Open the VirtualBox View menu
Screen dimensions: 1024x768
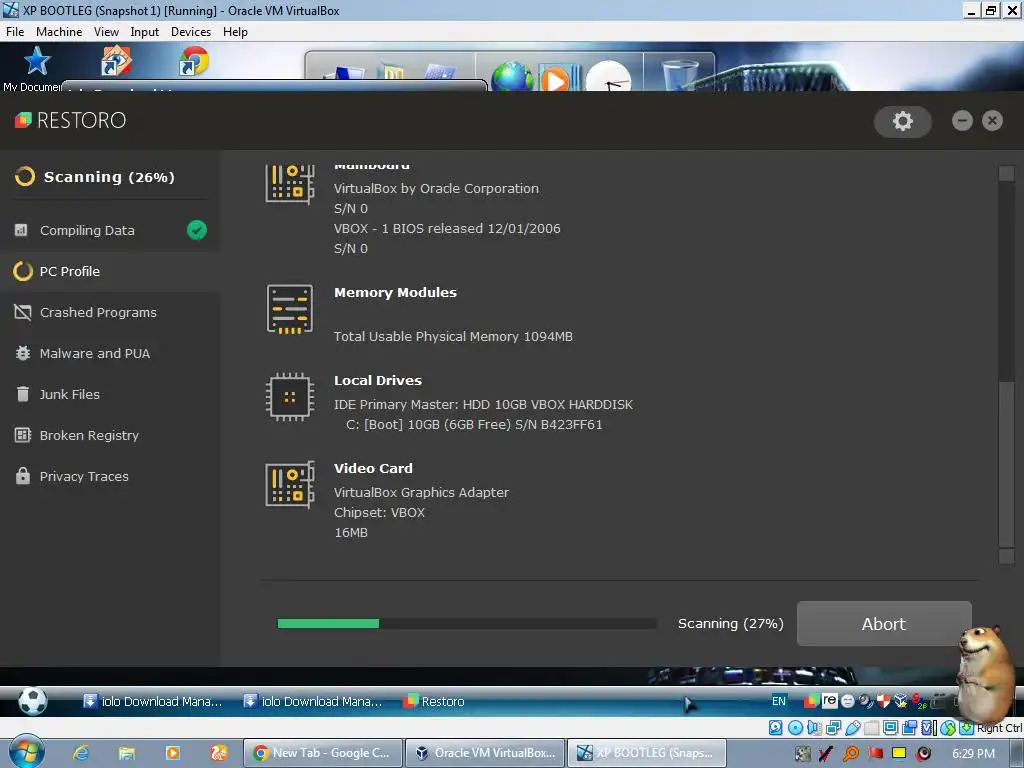(106, 31)
